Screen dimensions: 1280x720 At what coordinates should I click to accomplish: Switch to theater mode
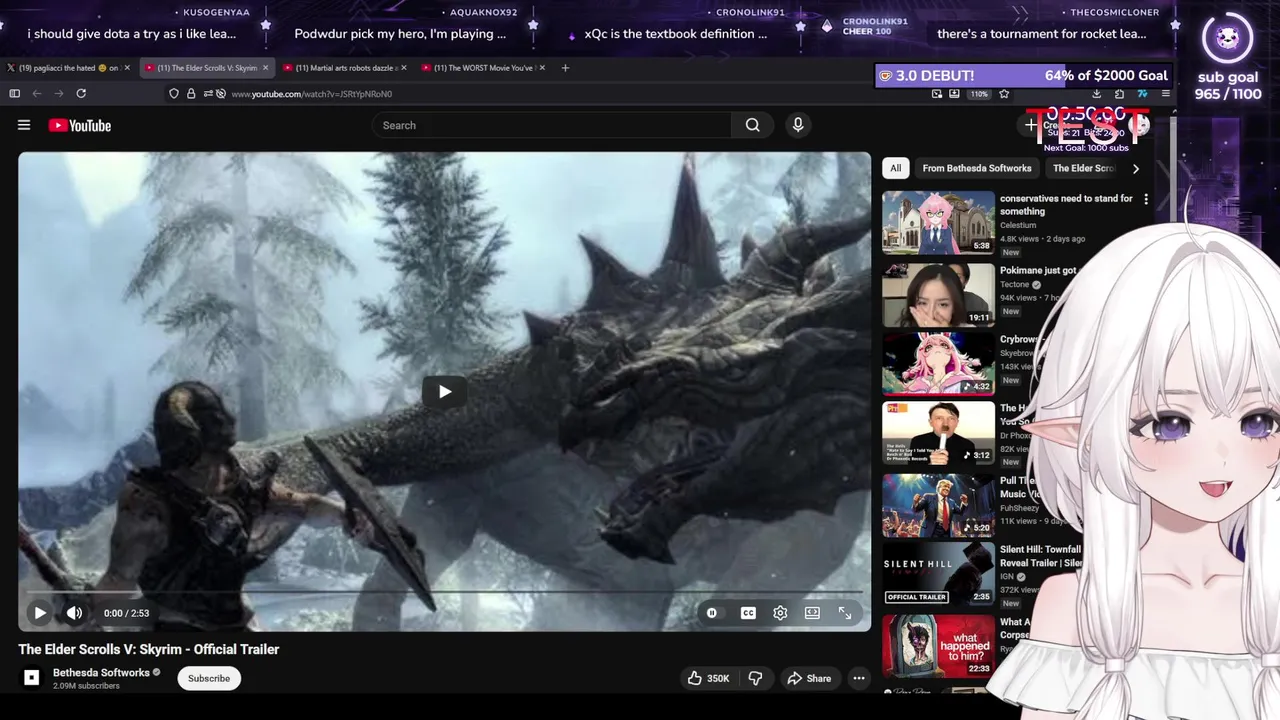coord(812,613)
